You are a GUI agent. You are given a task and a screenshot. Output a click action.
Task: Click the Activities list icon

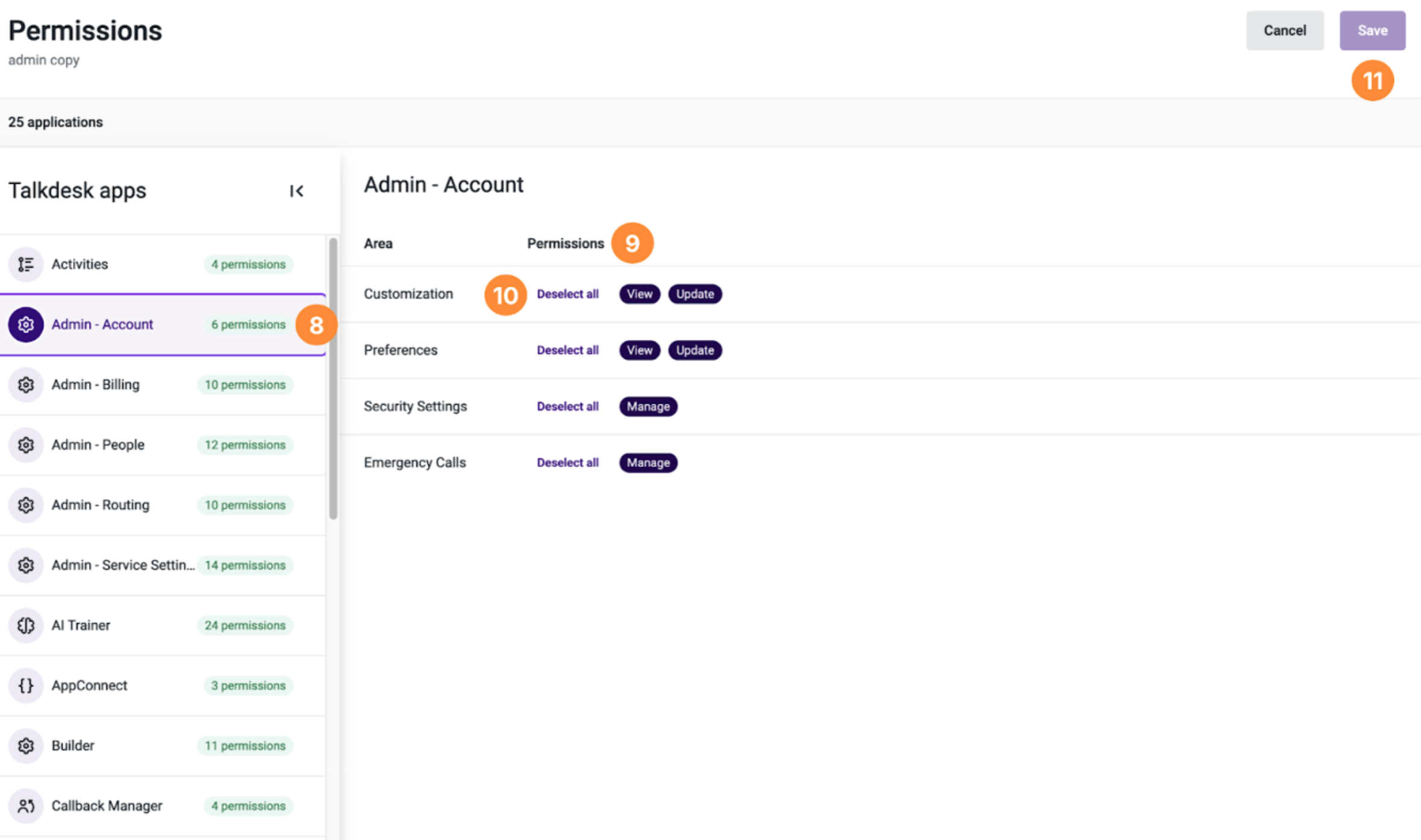[x=25, y=264]
